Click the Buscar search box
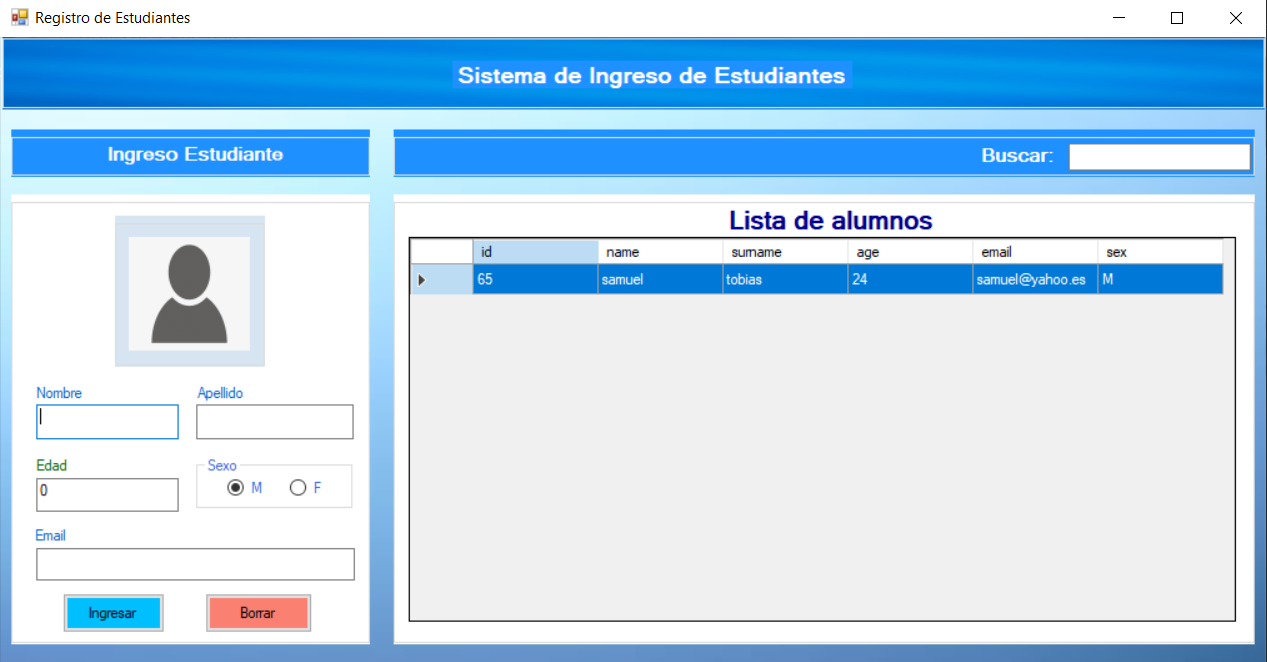This screenshot has height=662, width=1267. click(x=1159, y=156)
